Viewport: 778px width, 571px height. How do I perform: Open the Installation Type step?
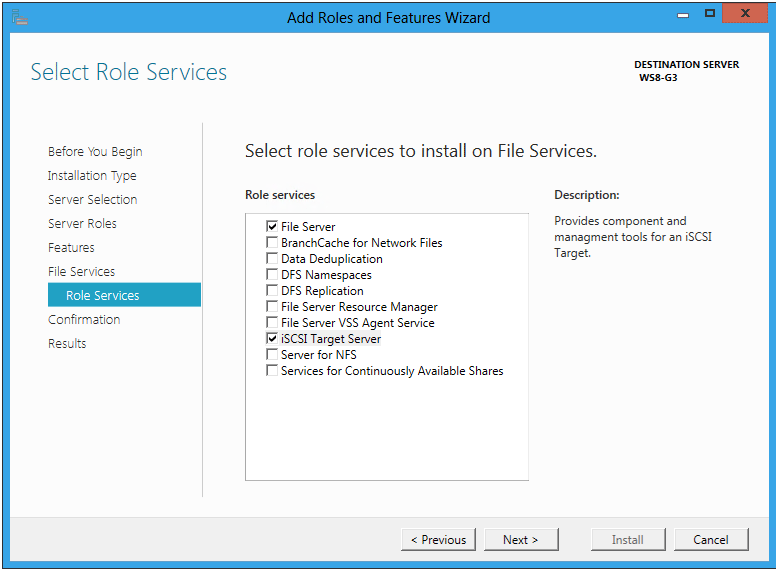(92, 176)
